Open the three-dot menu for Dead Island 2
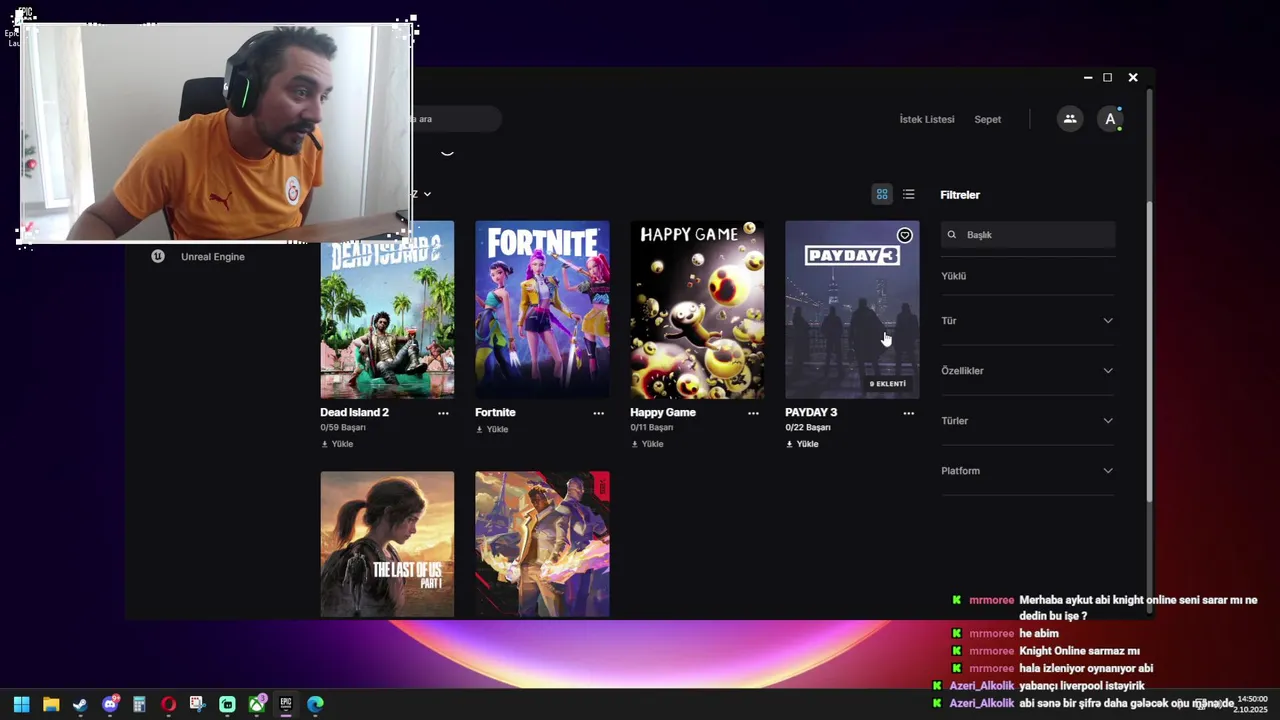Image resolution: width=1280 pixels, height=720 pixels. [x=443, y=413]
